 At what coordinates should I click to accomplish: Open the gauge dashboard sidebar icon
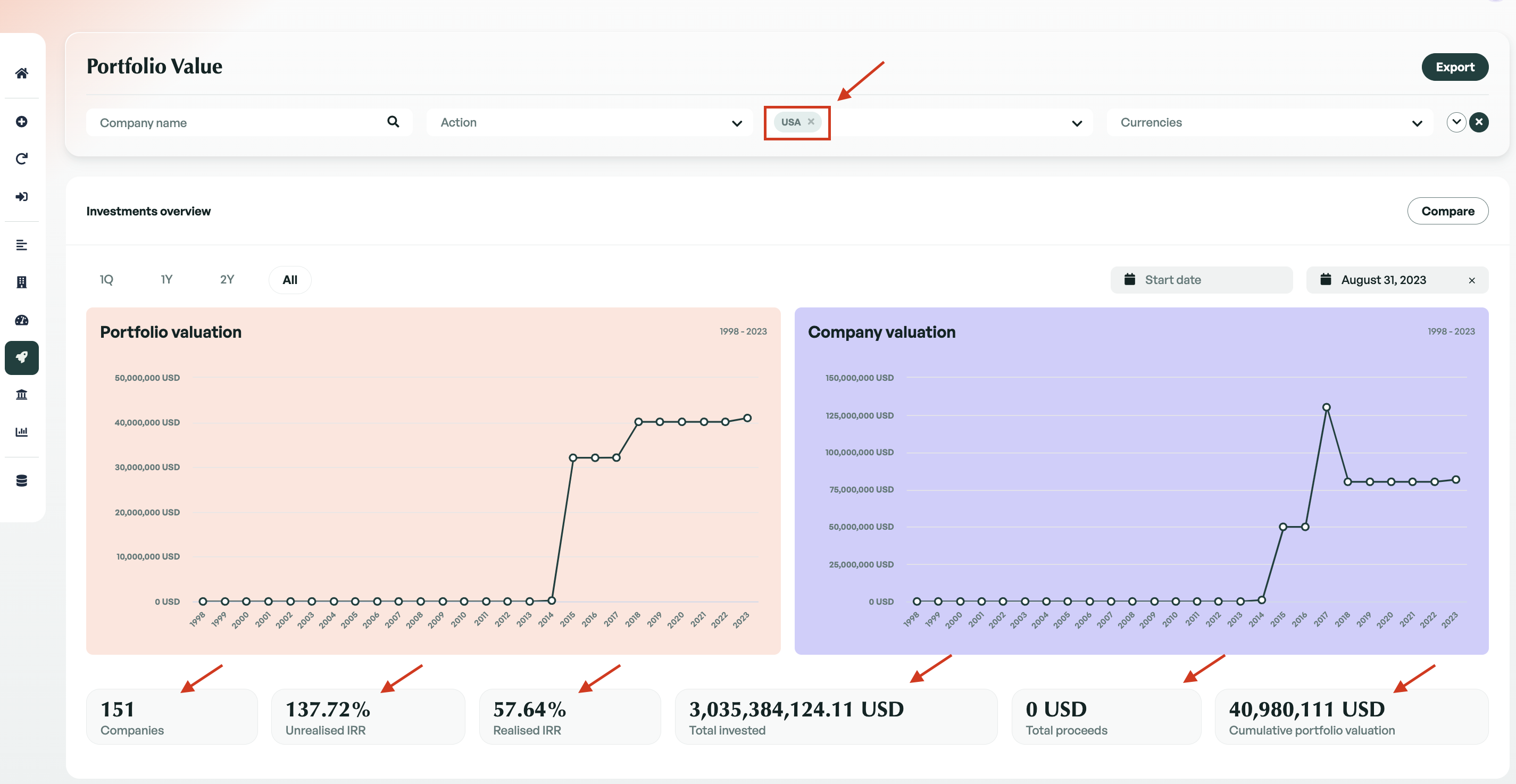coord(22,320)
